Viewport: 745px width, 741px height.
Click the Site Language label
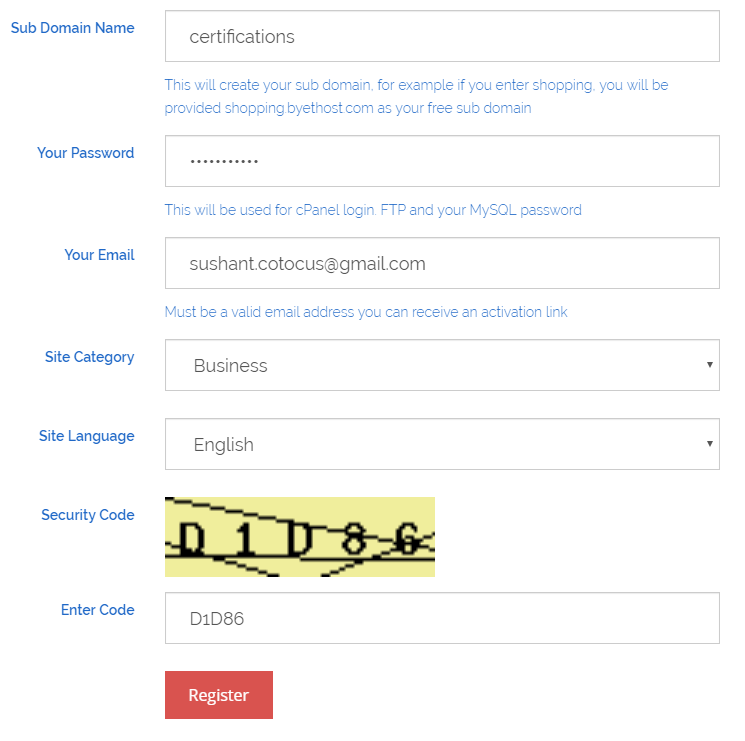click(86, 436)
